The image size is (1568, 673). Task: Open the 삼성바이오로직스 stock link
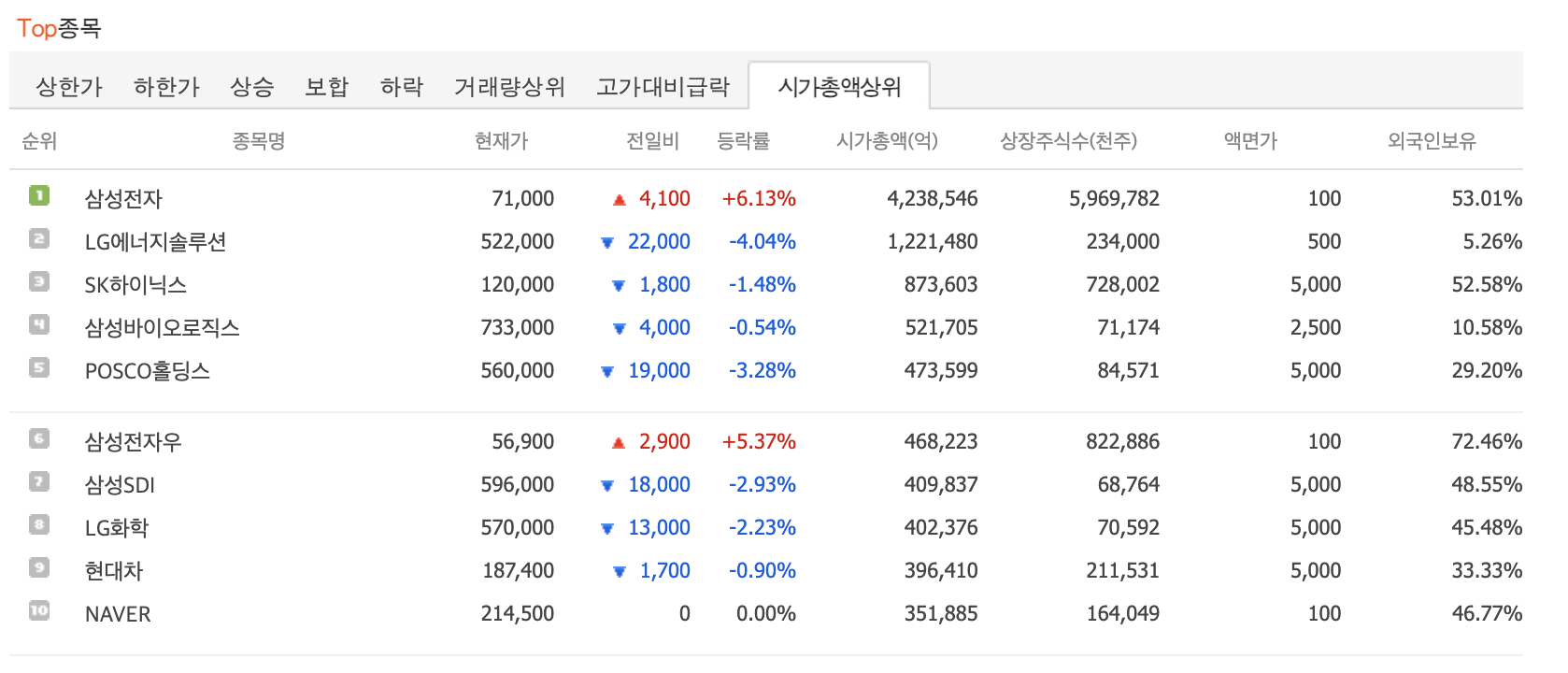click(x=163, y=327)
